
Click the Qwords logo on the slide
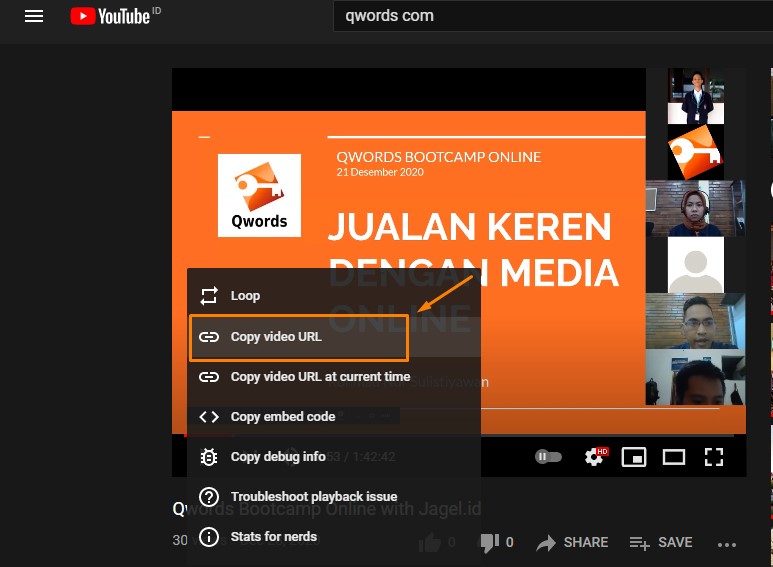(x=259, y=195)
